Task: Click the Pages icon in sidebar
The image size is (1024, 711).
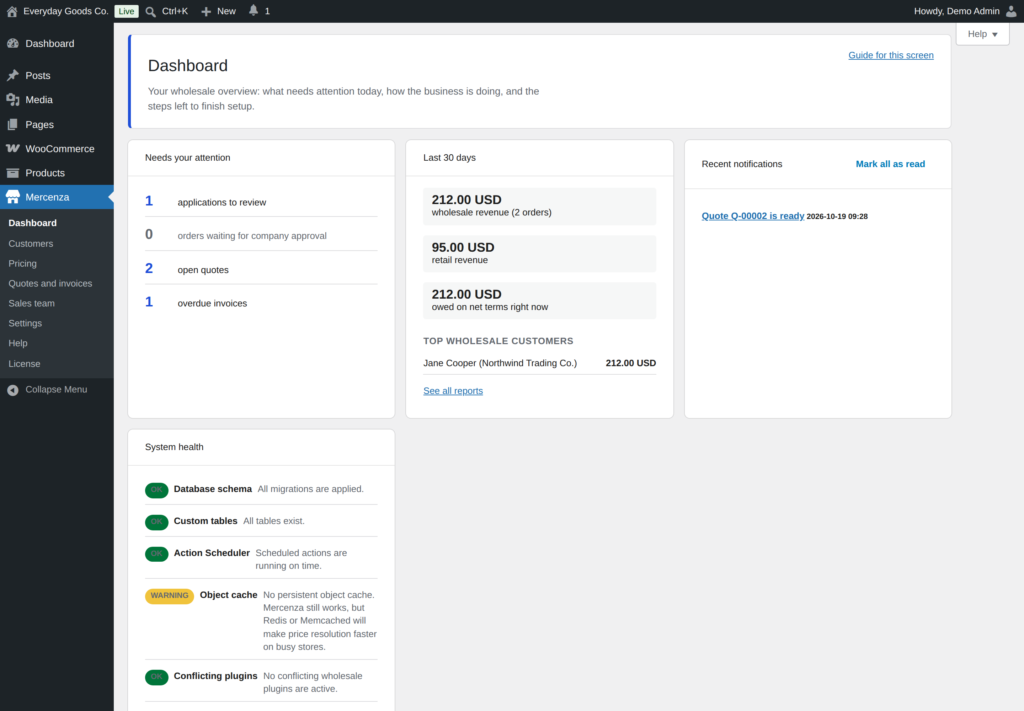Action: coord(12,124)
